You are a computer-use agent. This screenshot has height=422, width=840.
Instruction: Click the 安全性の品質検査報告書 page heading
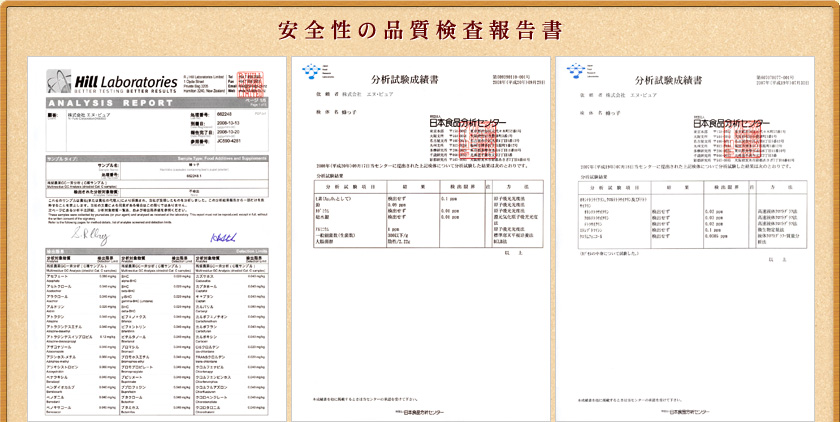(x=419, y=28)
